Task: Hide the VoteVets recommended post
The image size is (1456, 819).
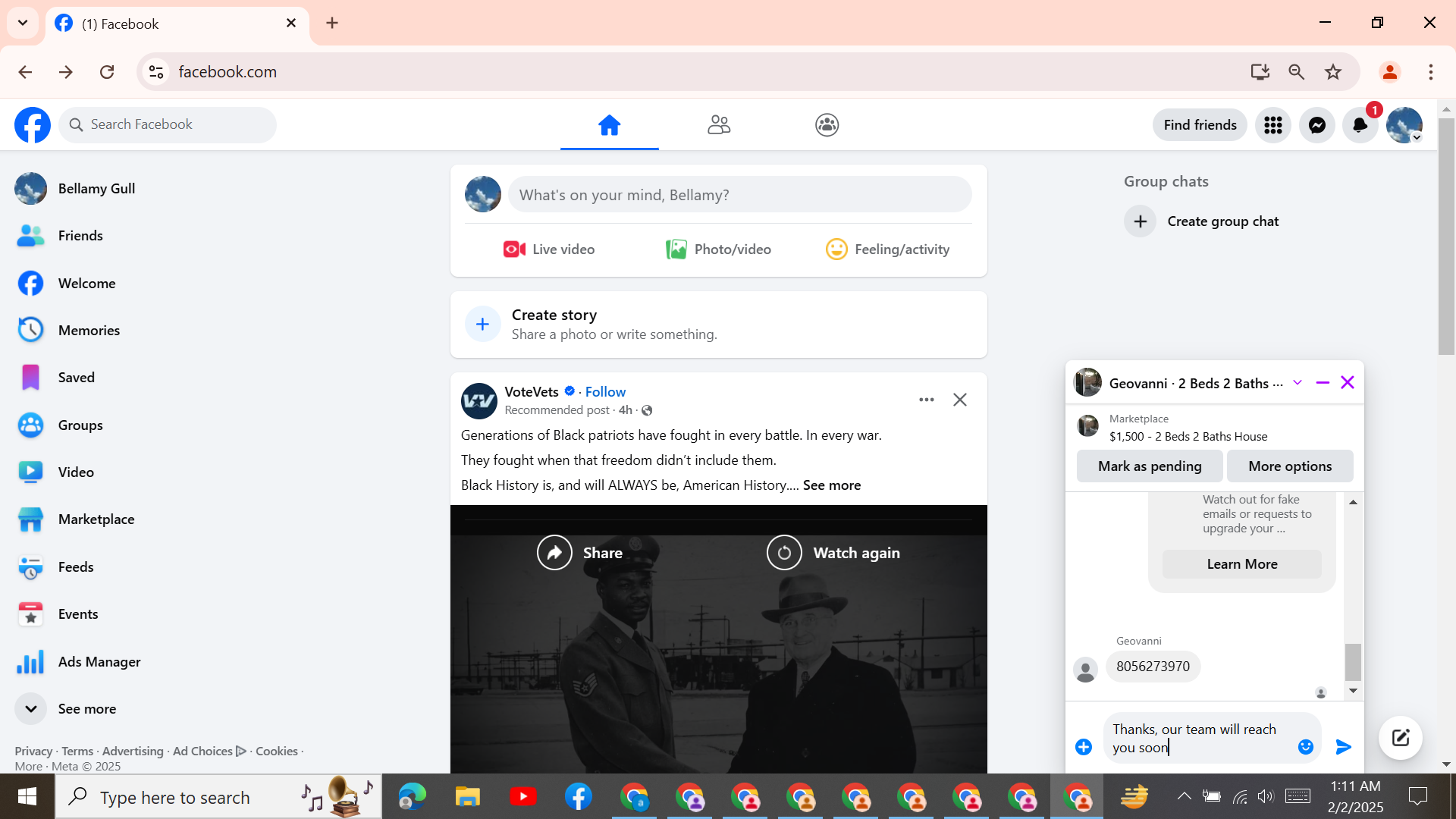Action: (959, 400)
